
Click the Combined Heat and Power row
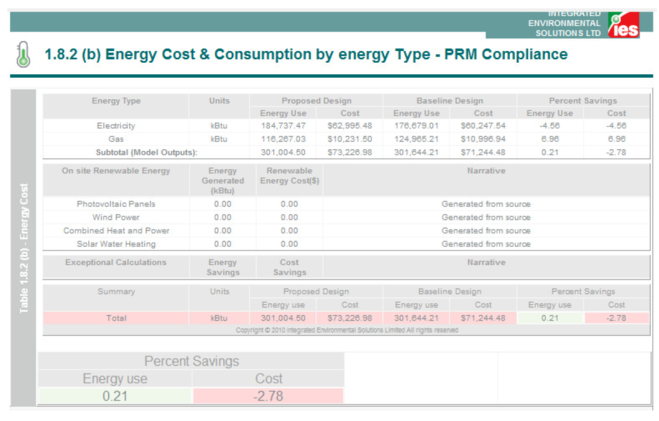point(116,230)
